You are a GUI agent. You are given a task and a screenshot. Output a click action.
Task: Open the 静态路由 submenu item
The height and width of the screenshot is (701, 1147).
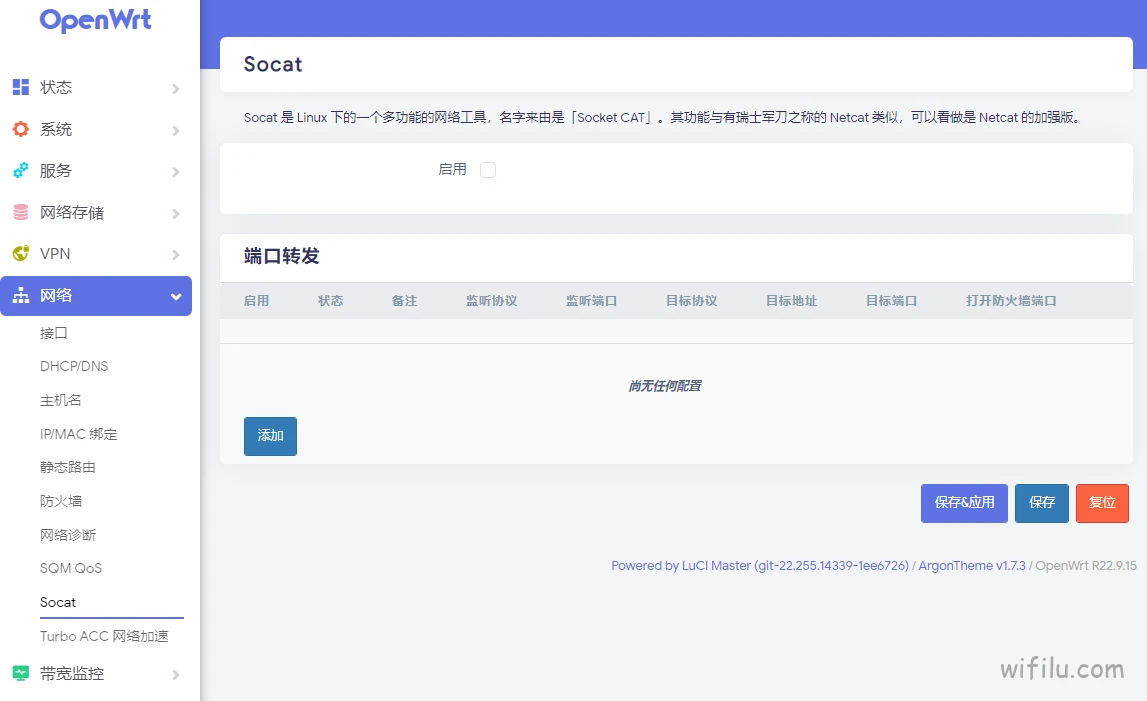point(67,467)
